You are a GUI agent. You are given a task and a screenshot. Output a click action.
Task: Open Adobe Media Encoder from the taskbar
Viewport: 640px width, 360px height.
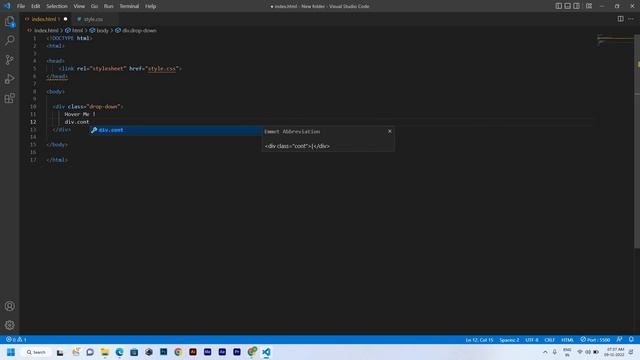(x=207, y=352)
